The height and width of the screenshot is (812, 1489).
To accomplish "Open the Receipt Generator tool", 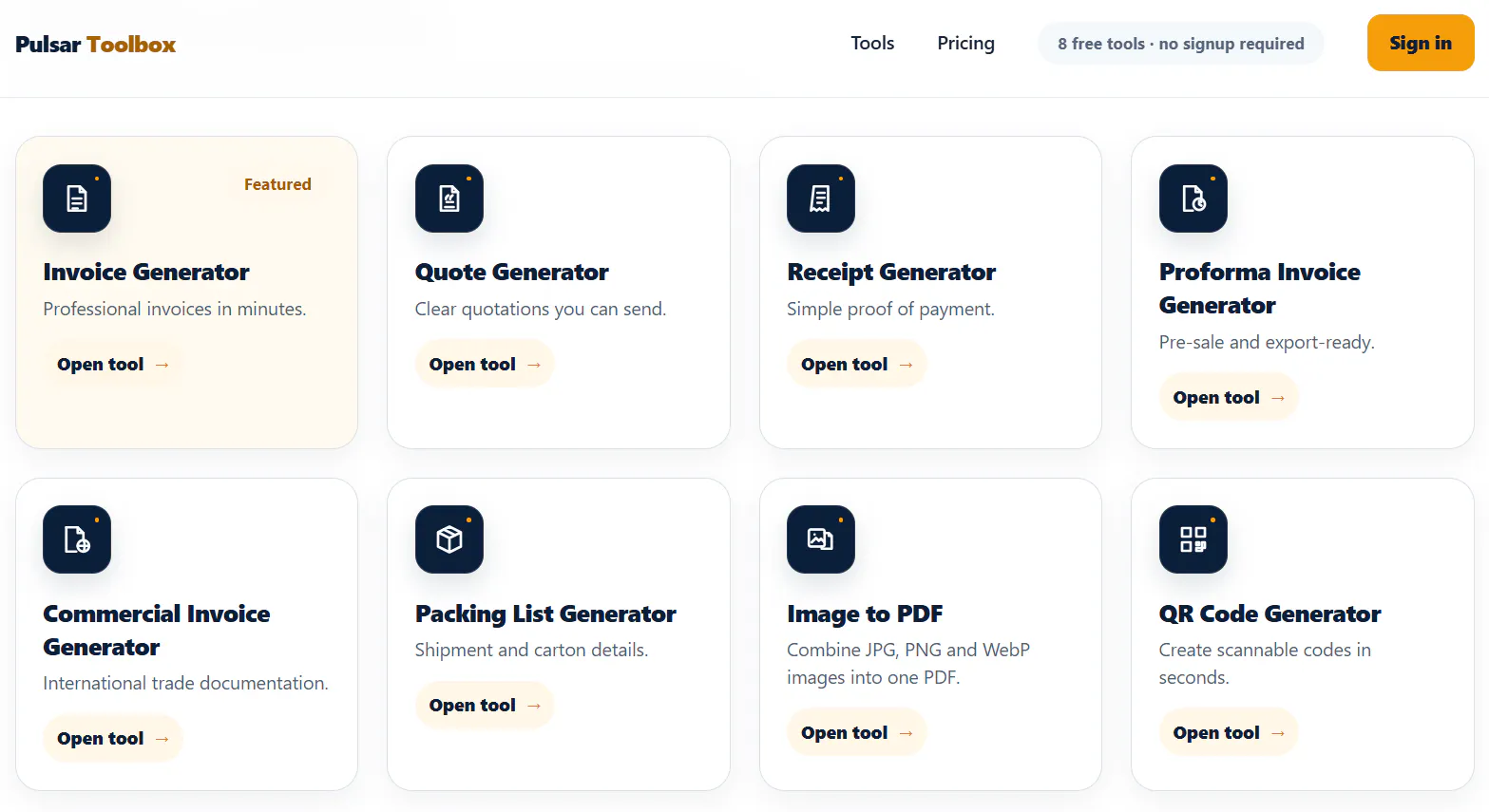I will (x=856, y=364).
